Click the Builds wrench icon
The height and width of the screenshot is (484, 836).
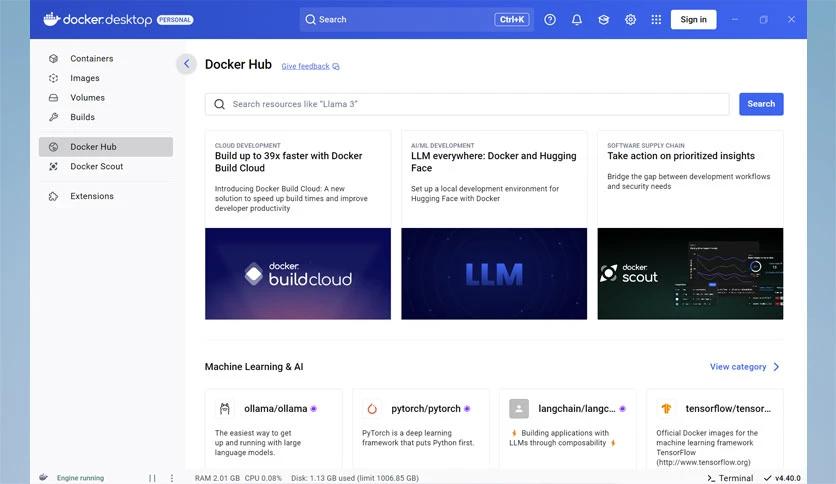click(x=53, y=117)
